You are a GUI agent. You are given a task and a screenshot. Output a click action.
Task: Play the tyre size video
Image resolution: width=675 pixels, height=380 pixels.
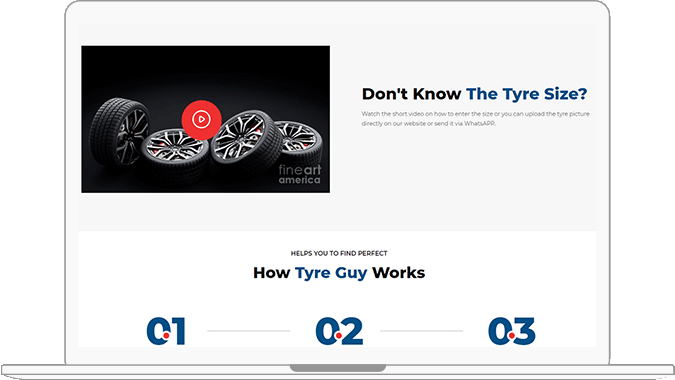pos(201,119)
